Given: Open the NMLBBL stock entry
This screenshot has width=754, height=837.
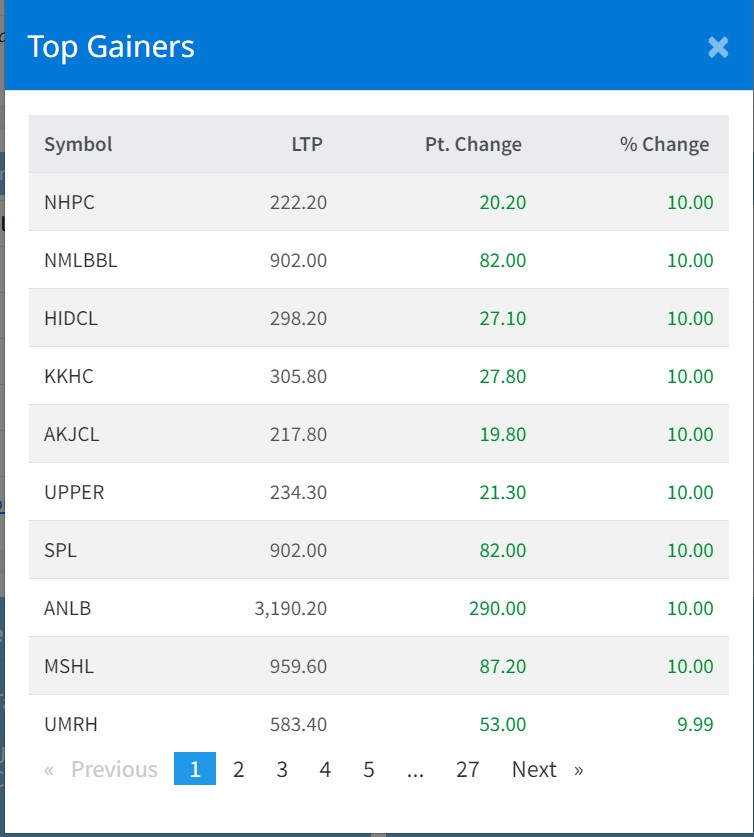Looking at the screenshot, I should 81,260.
